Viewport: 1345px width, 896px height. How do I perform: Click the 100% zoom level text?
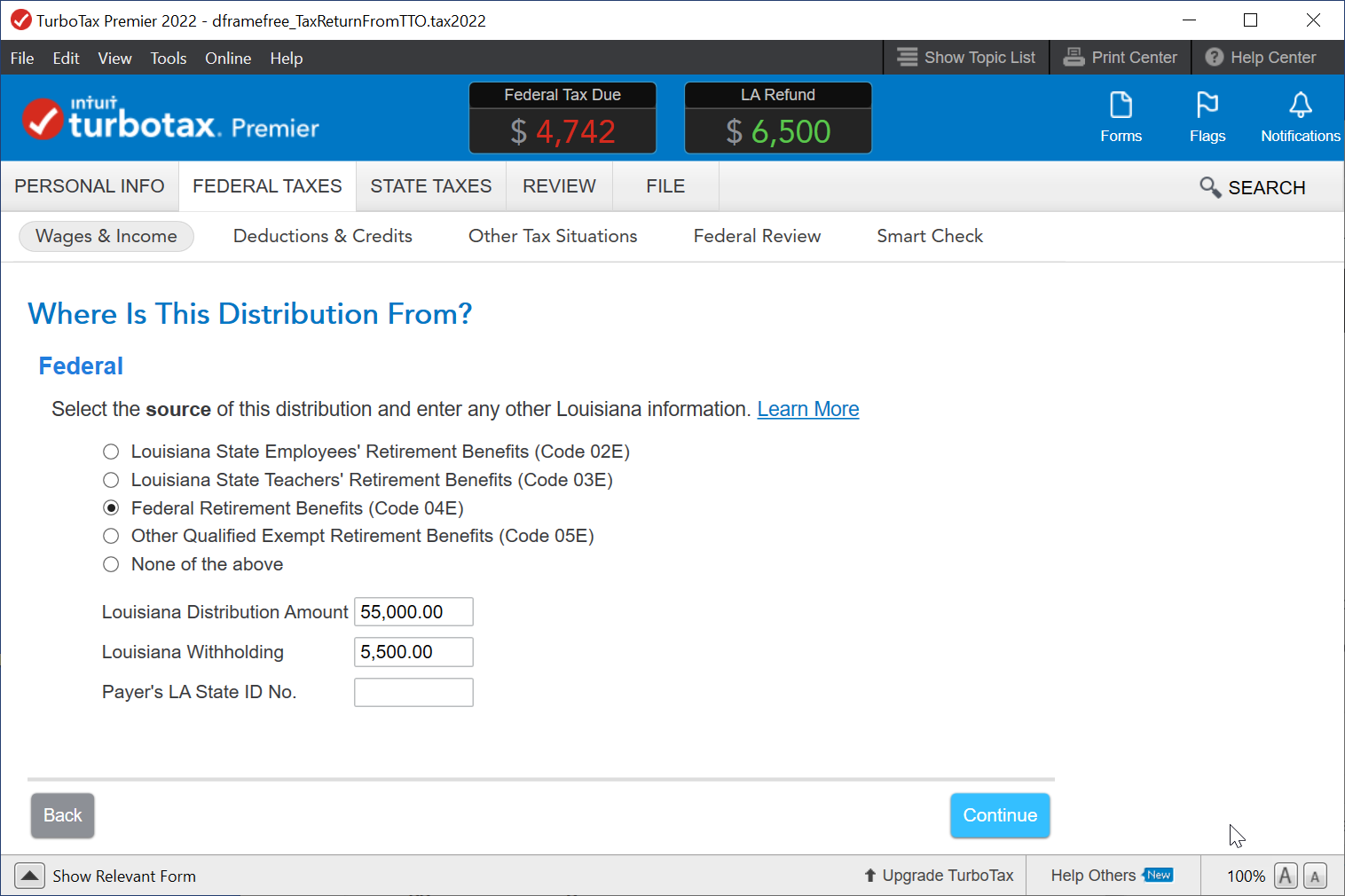pos(1246,876)
